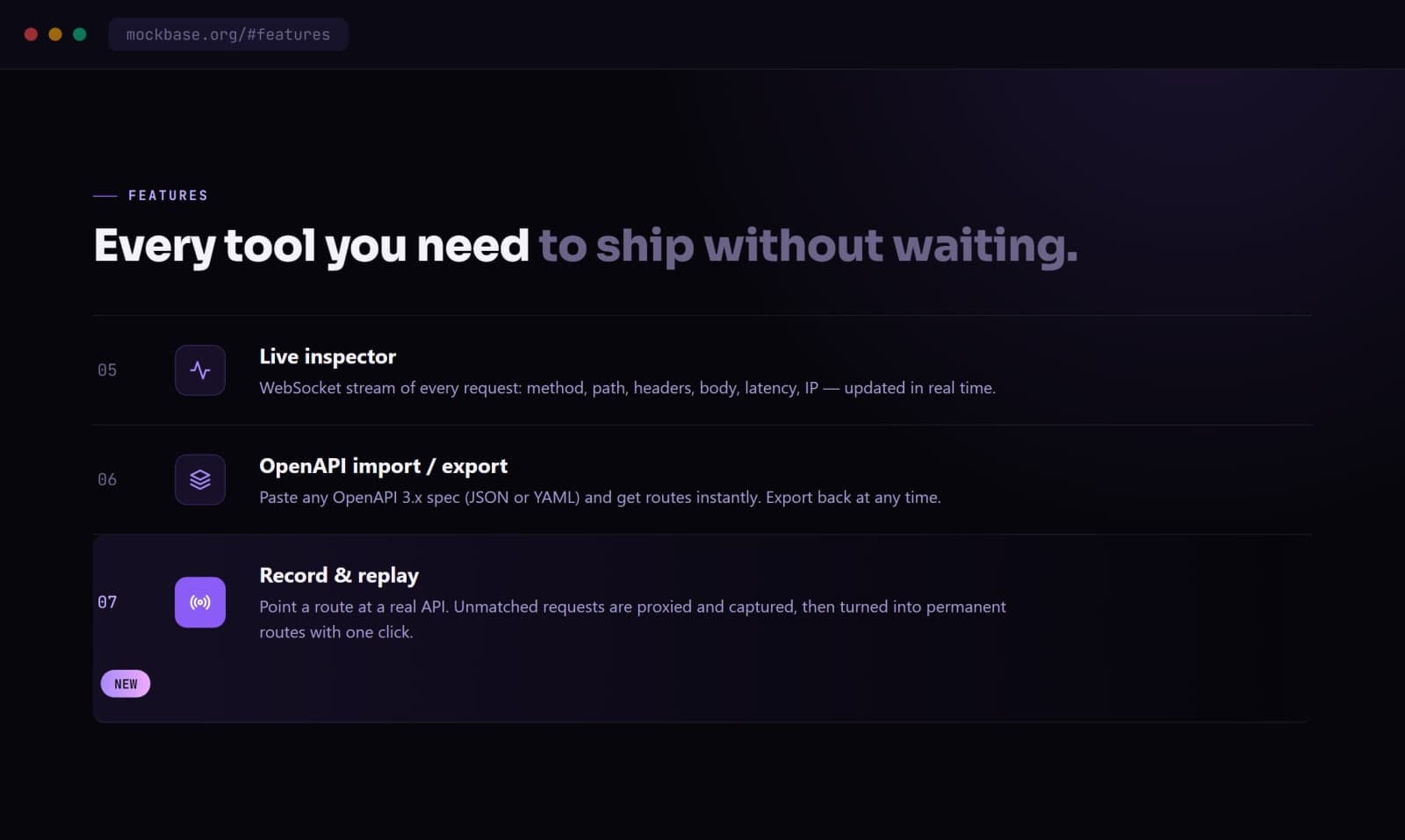Click the to ship without waiting text
This screenshot has height=840, width=1405.
[808, 246]
